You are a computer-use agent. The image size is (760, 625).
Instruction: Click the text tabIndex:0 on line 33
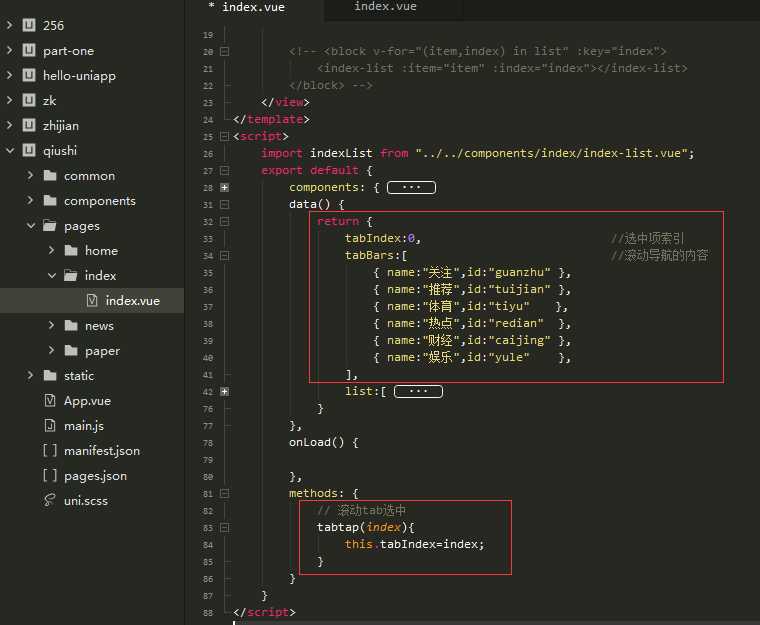pyautogui.click(x=380, y=238)
